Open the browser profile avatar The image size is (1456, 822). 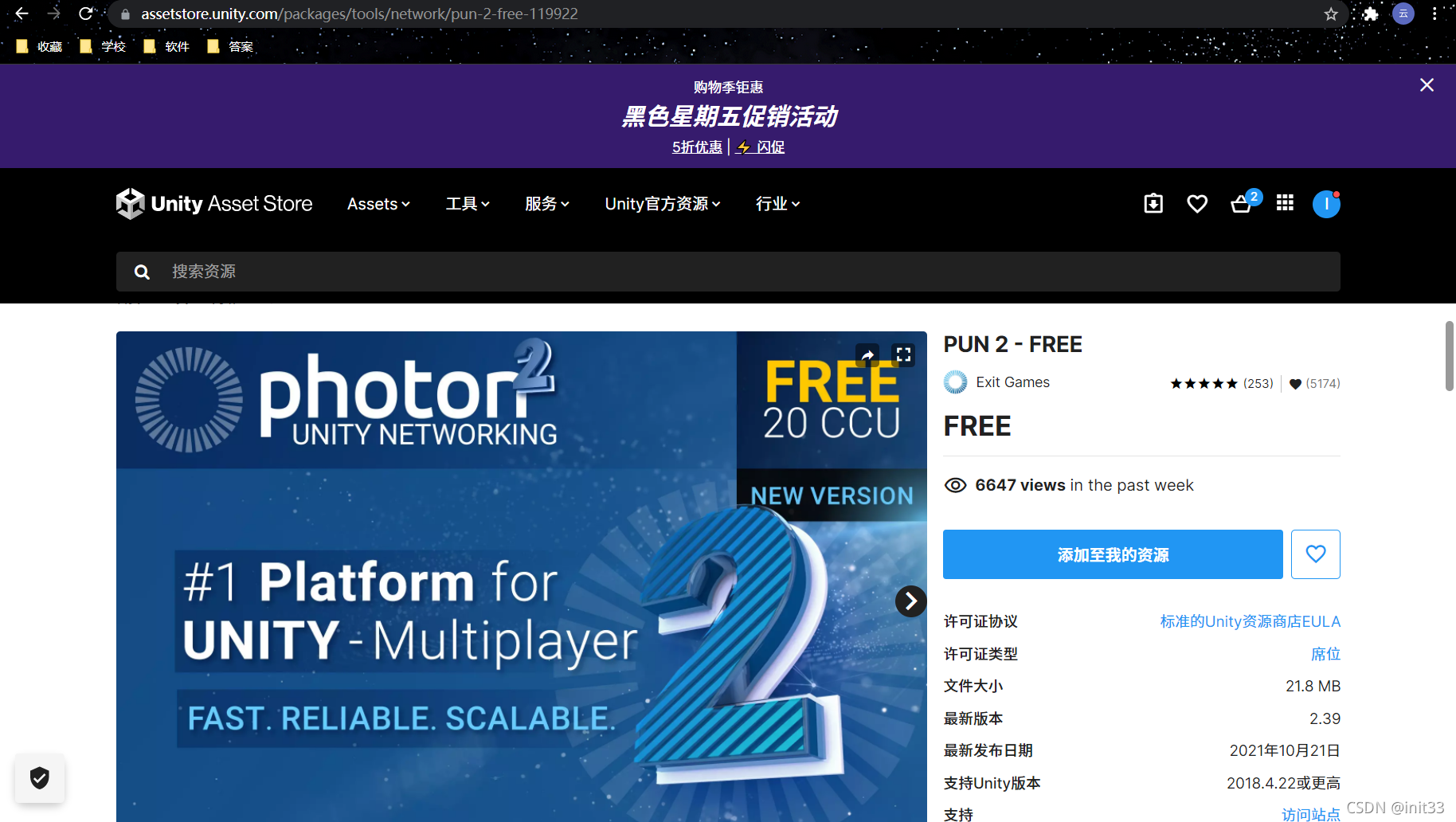pyautogui.click(x=1403, y=14)
